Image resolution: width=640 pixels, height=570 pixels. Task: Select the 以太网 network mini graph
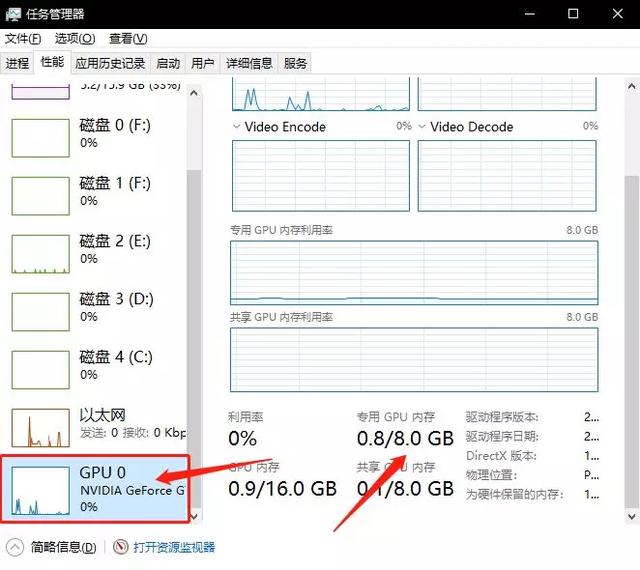[x=40, y=428]
